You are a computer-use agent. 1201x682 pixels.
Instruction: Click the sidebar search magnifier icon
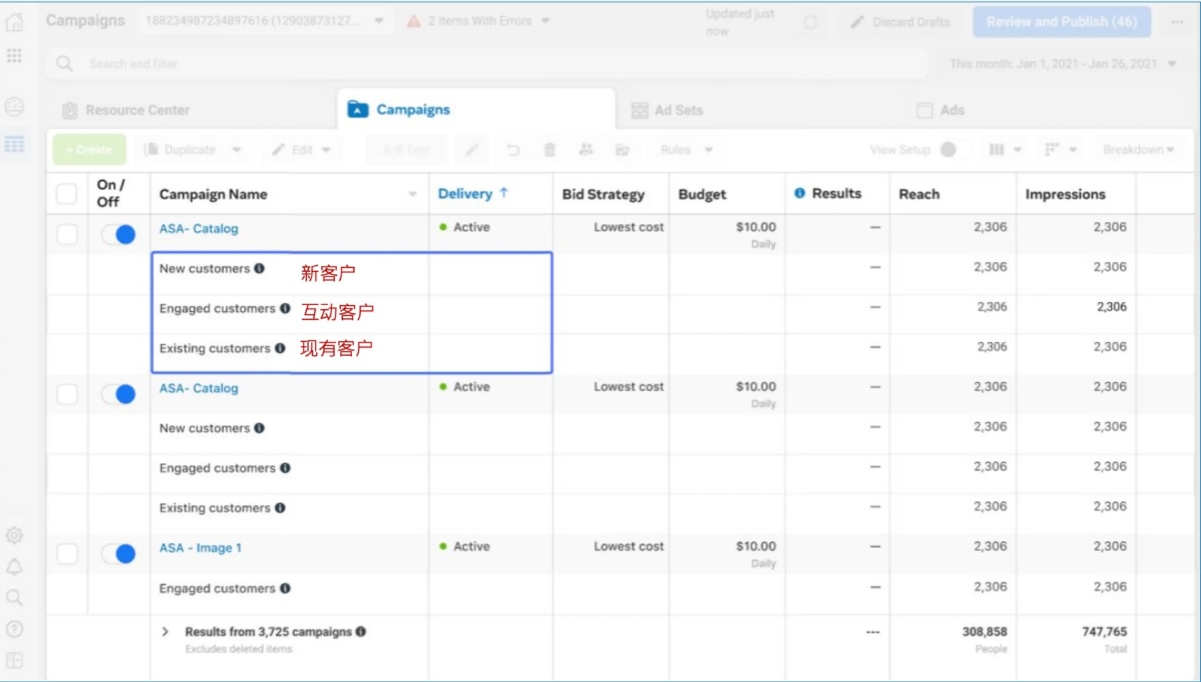pos(14,598)
